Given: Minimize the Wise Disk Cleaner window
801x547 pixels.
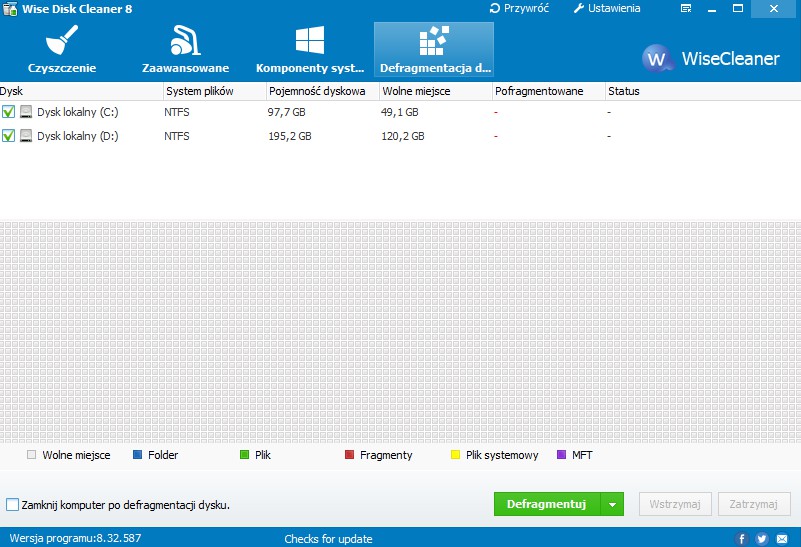Looking at the screenshot, I should click(712, 9).
